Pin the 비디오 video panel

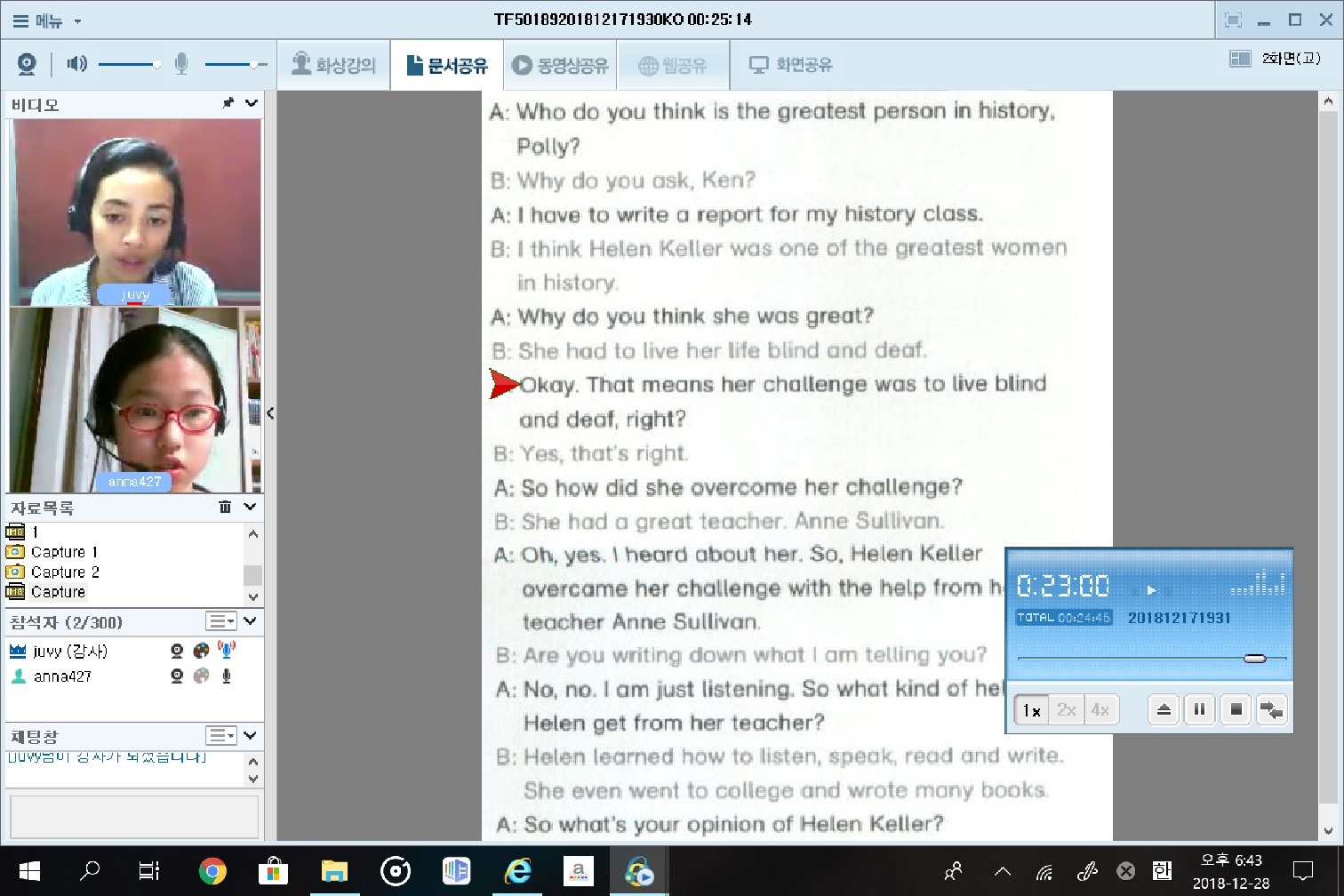click(x=228, y=103)
